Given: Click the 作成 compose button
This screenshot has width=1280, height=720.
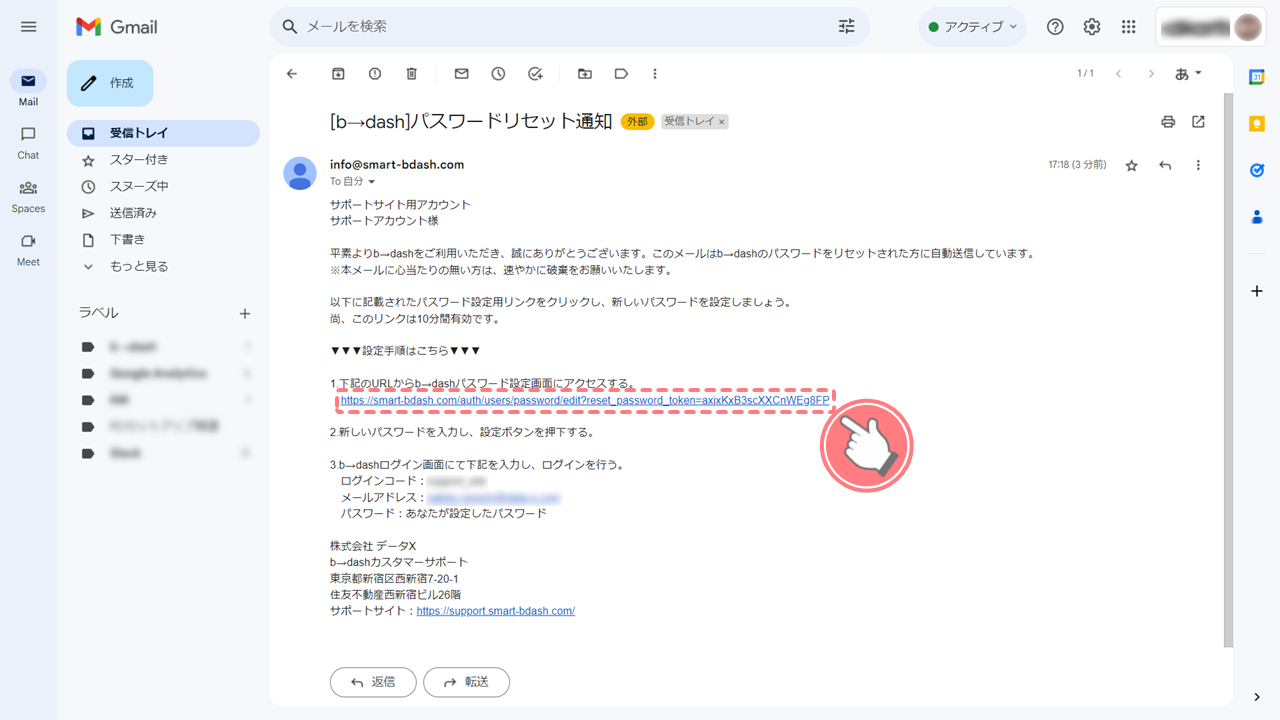Looking at the screenshot, I should coord(110,83).
